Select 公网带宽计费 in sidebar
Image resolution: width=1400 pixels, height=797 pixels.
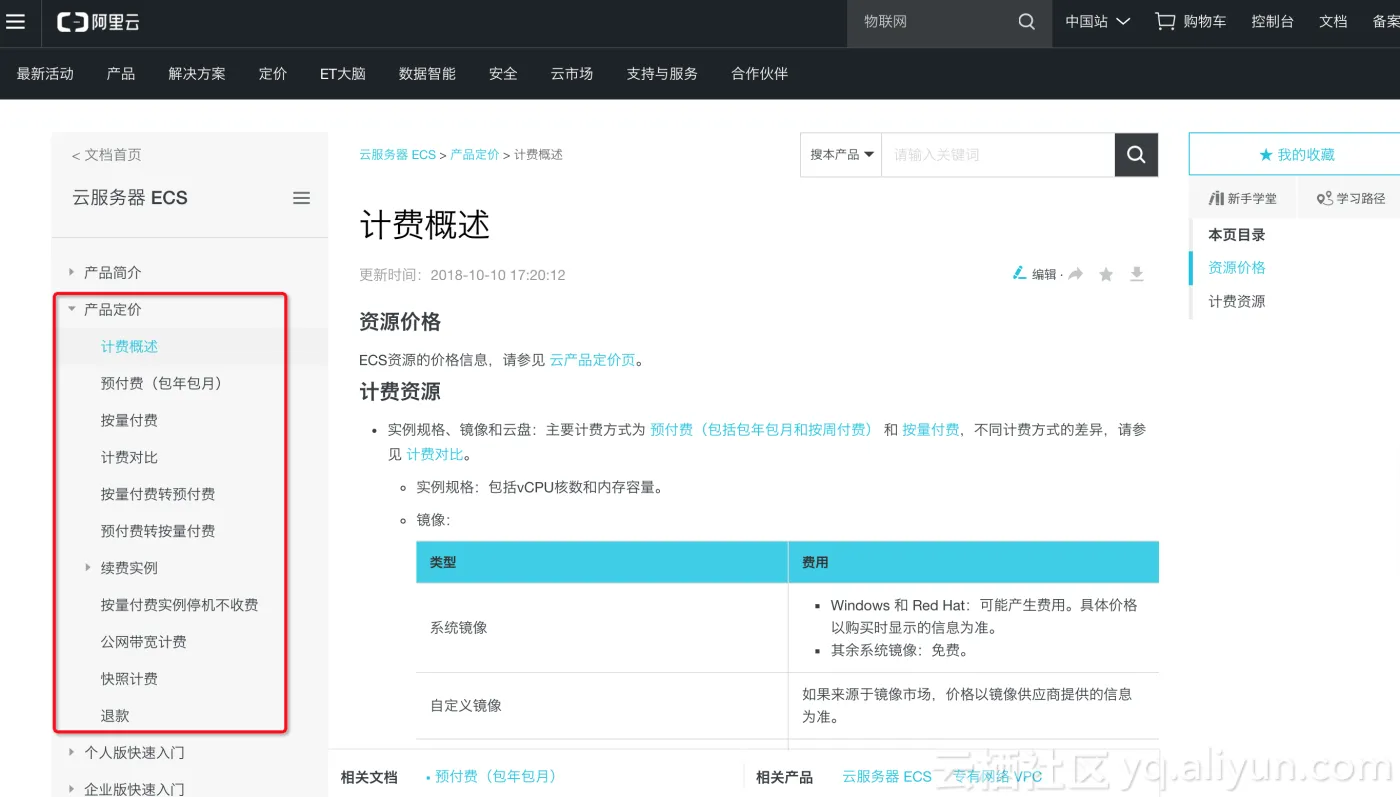click(x=143, y=642)
